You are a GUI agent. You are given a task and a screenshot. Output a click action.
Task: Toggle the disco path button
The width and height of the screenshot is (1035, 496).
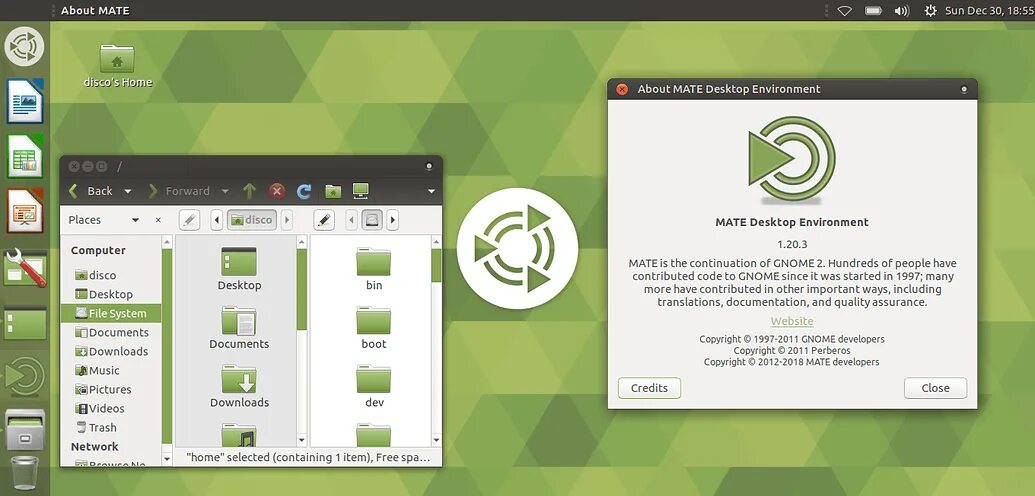251,220
